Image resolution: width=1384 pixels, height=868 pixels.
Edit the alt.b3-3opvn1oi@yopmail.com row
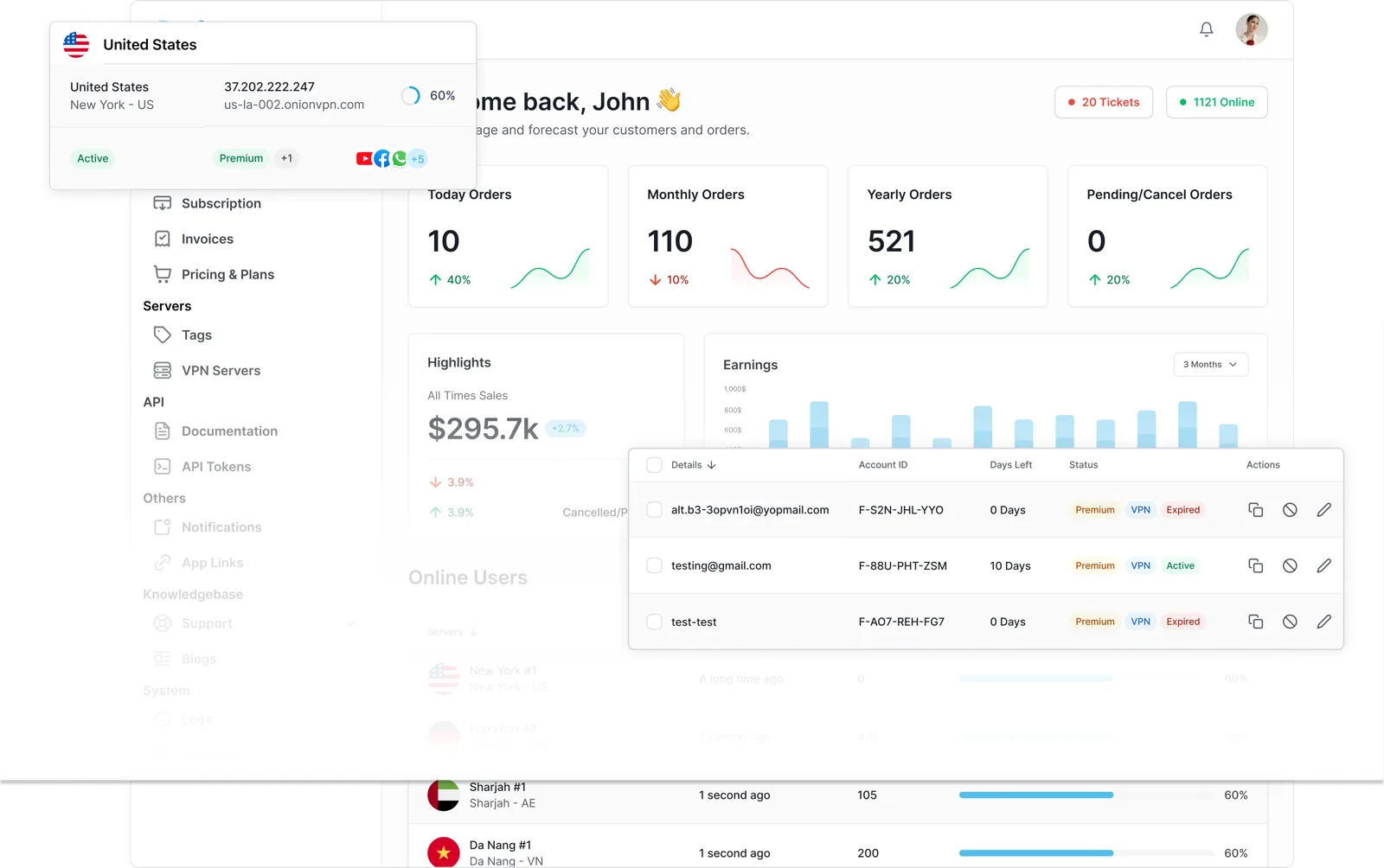1323,510
